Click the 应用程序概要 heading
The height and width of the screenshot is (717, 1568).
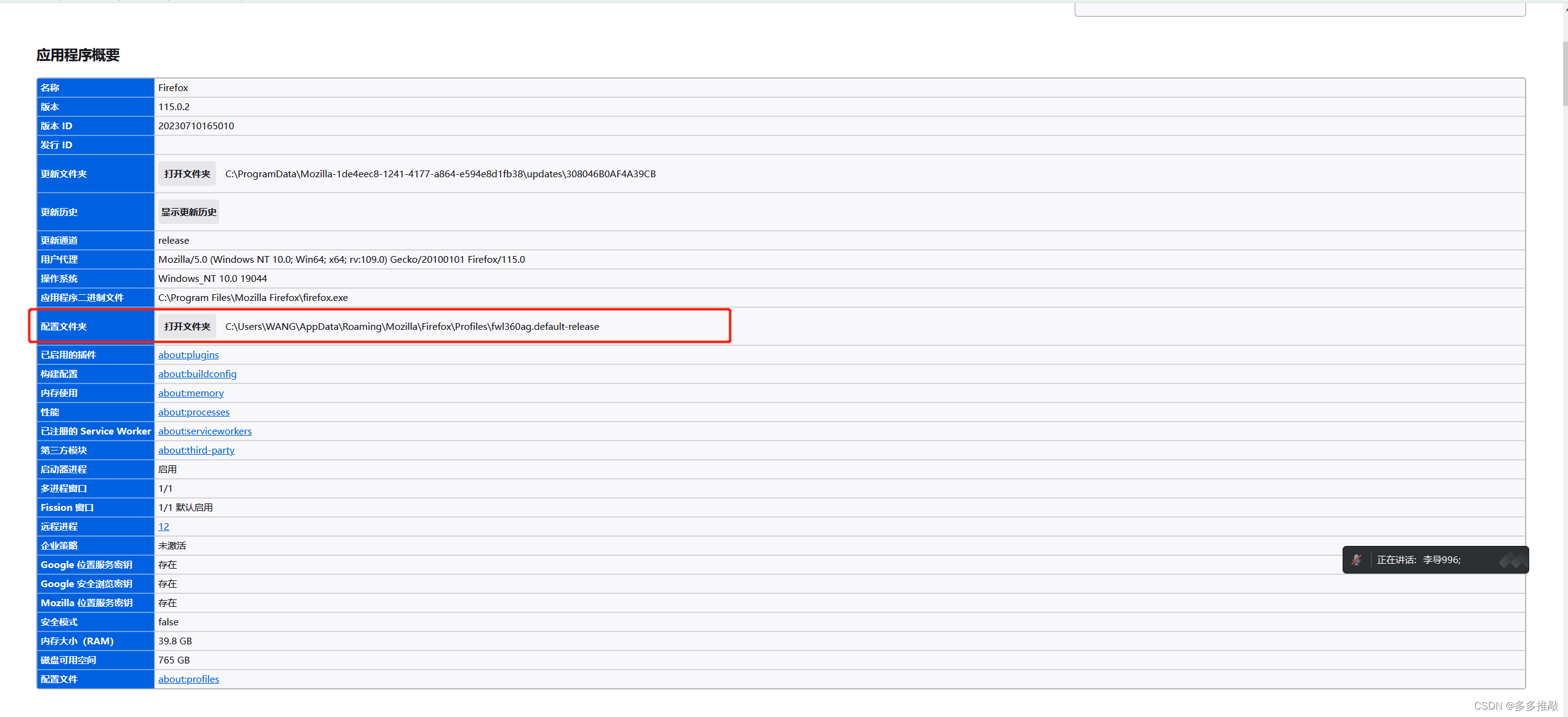pos(78,55)
